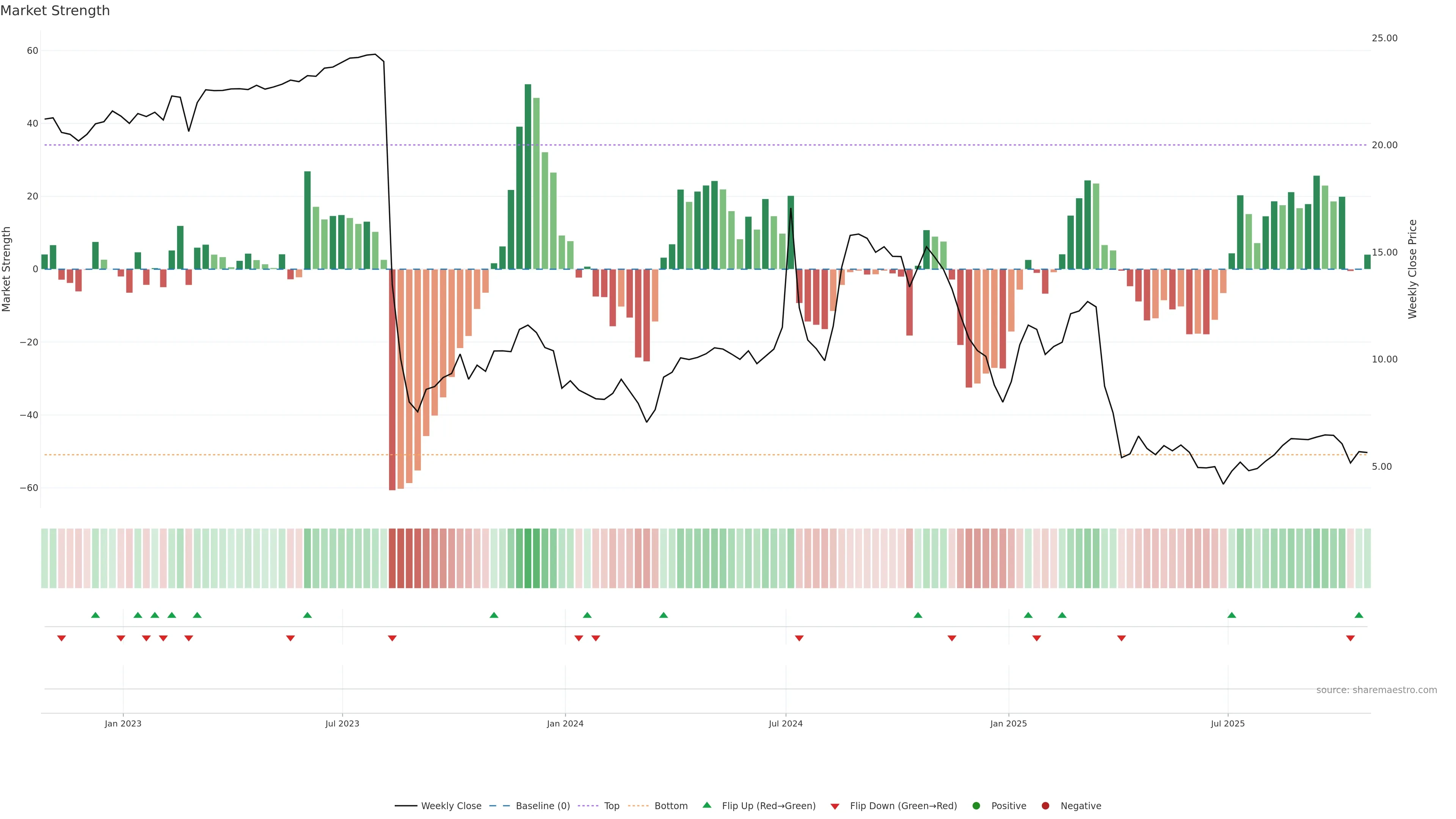Click the darkest green cell in heat strip
The height and width of the screenshot is (819, 1456).
click(x=528, y=559)
